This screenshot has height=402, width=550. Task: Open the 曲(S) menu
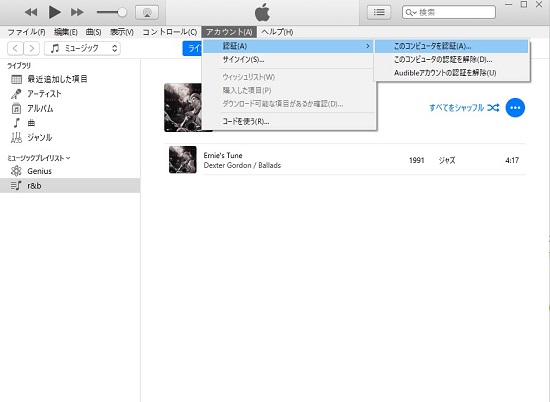point(93,32)
